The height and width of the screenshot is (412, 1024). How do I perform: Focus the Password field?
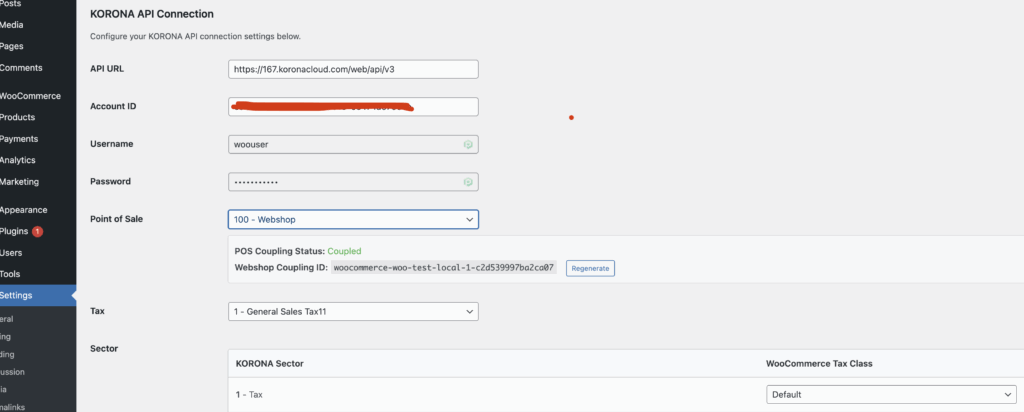[353, 182]
